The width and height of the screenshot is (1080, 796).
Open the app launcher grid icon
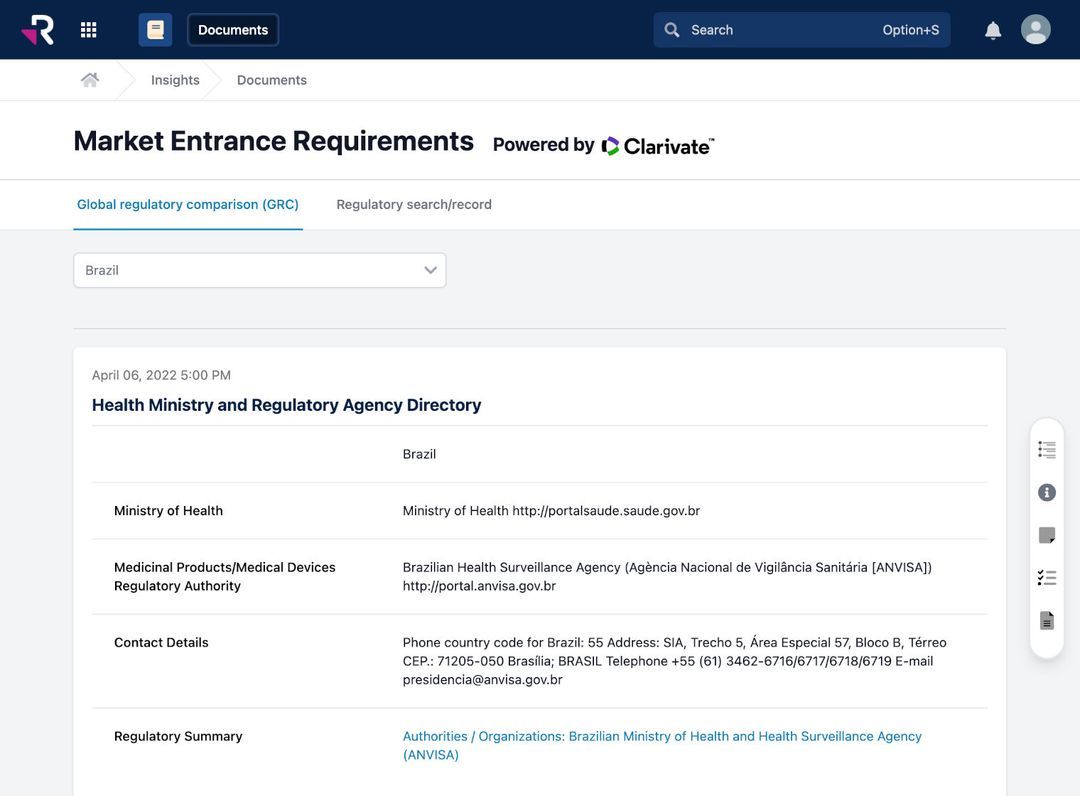(x=88, y=28)
